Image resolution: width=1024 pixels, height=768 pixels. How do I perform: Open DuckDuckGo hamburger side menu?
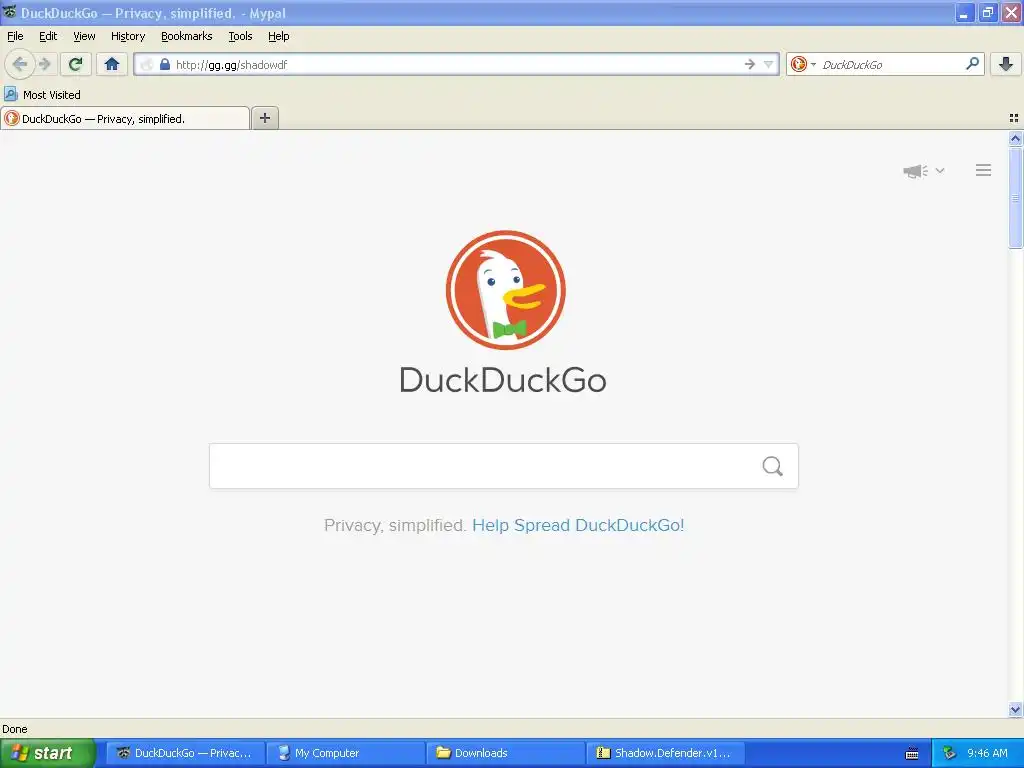point(984,170)
